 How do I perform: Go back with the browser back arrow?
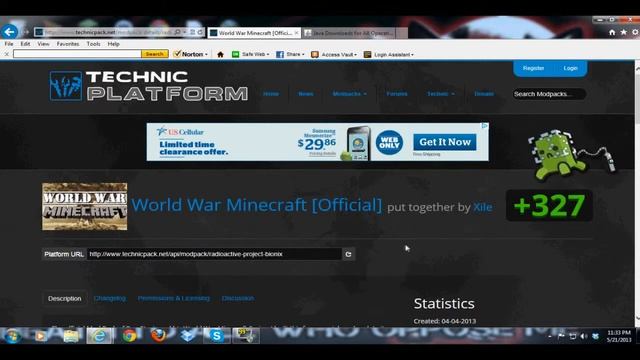coord(9,31)
